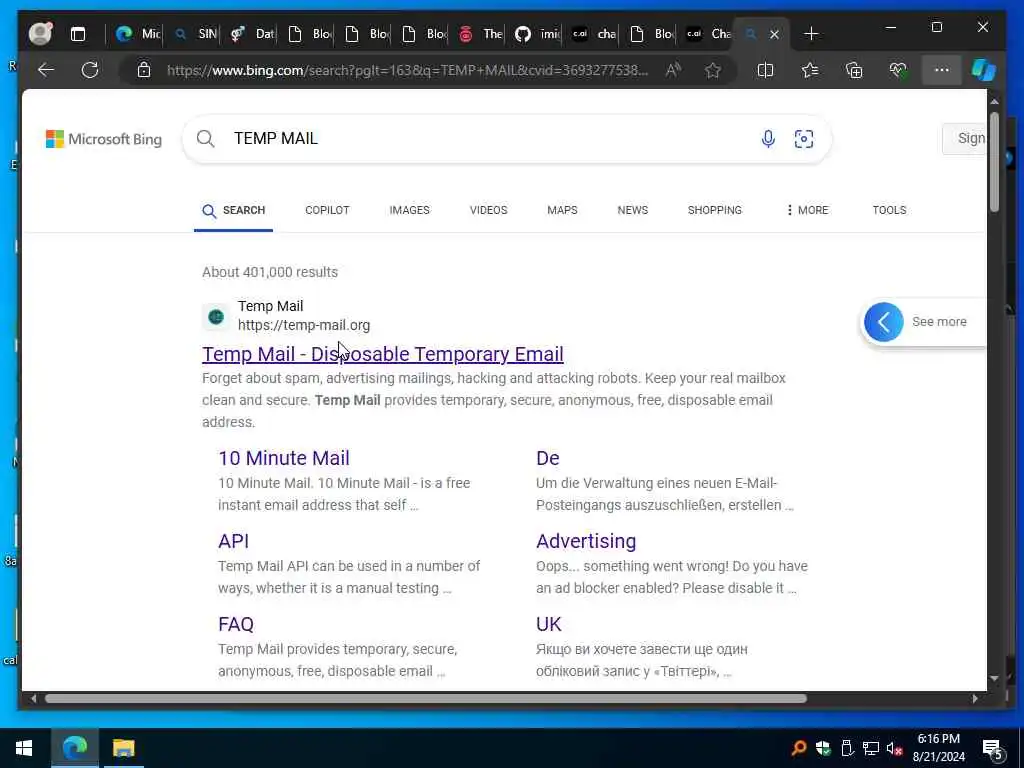Open a new tab with the plus button
Screen dimensions: 1024x768
810,34
